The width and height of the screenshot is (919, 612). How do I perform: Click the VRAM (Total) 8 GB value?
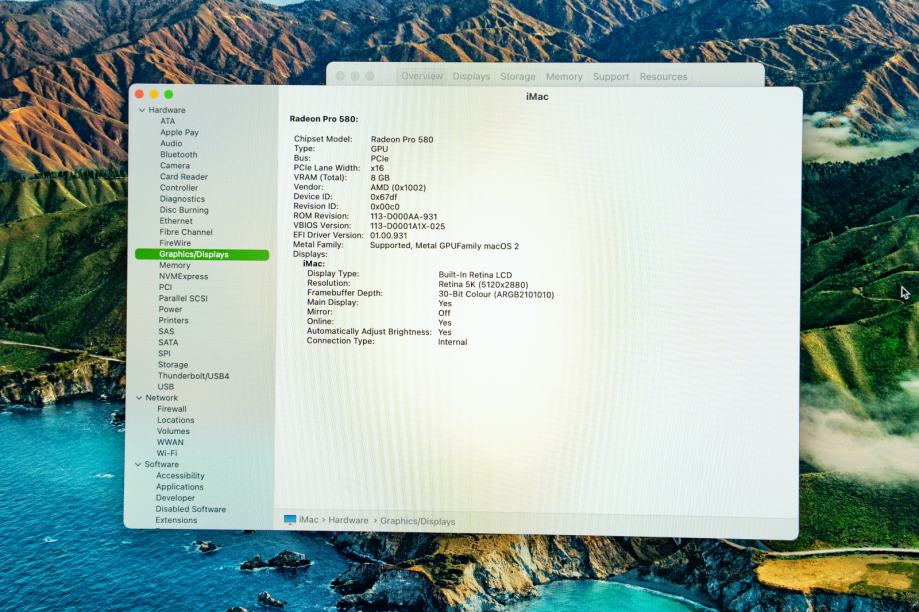click(x=380, y=178)
